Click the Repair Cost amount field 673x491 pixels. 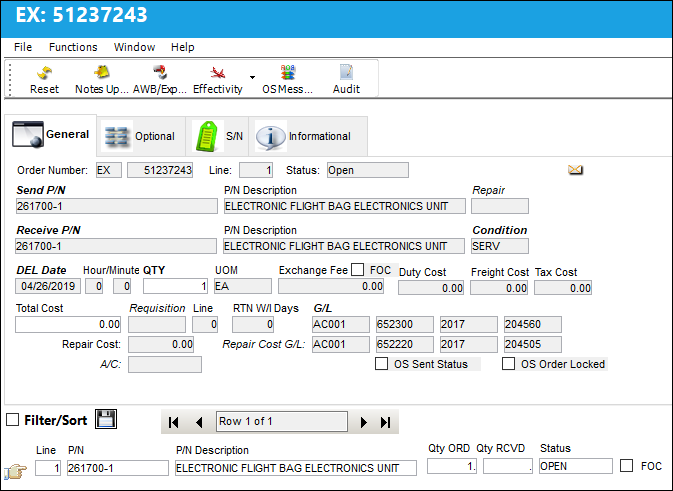pos(161,344)
